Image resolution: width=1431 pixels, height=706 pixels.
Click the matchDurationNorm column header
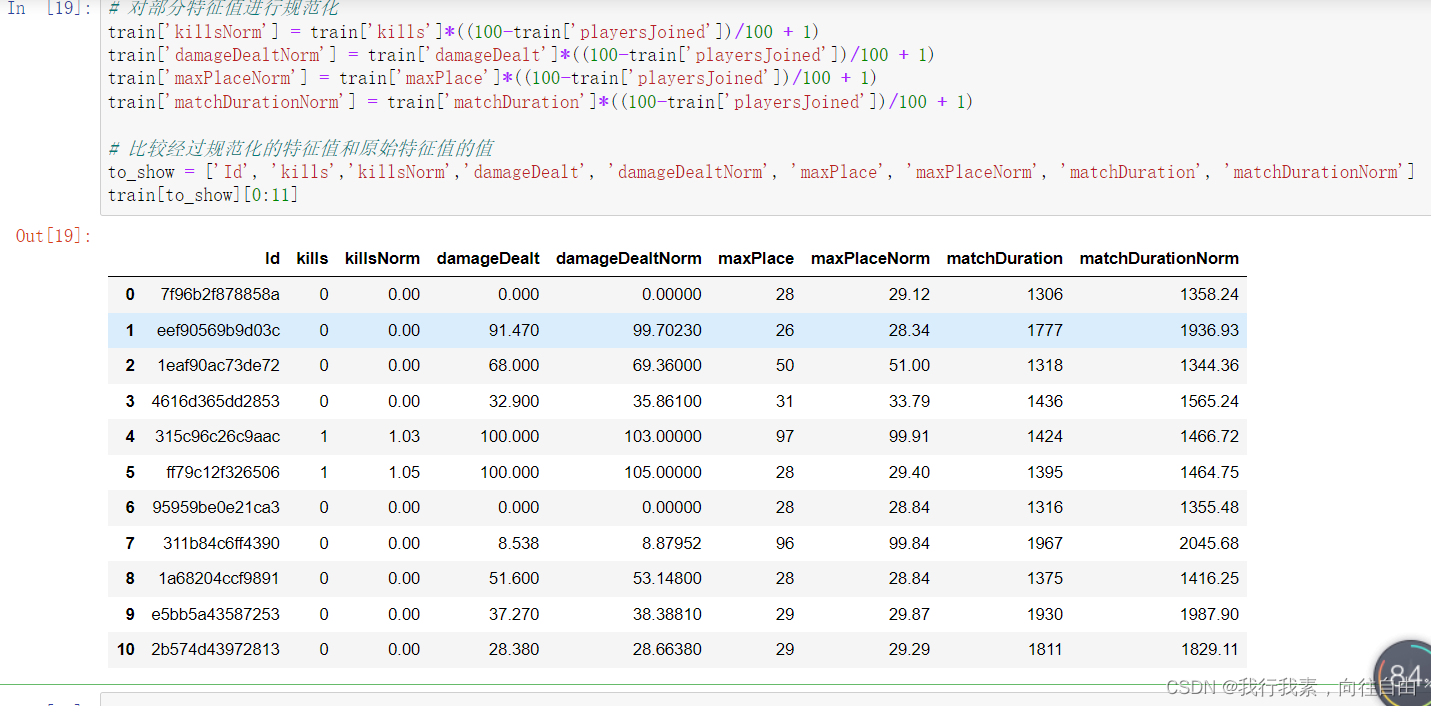coord(1159,258)
